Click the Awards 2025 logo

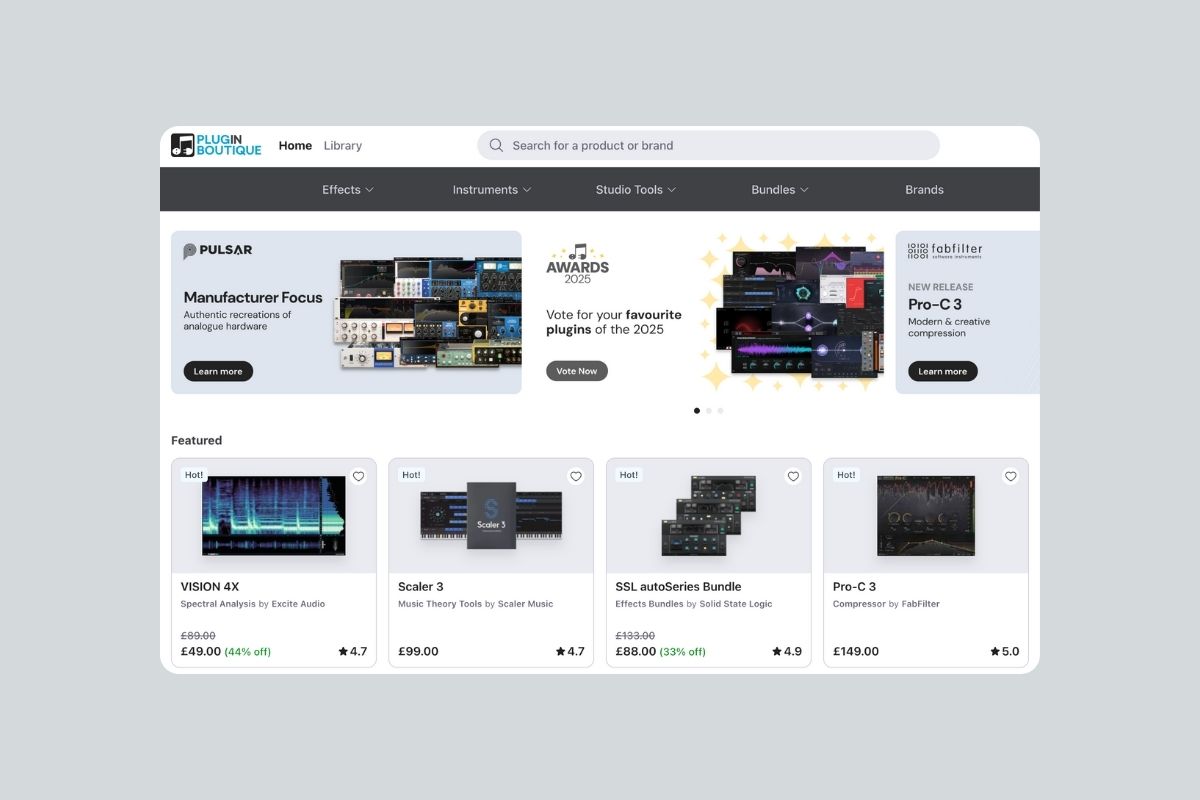click(x=577, y=263)
